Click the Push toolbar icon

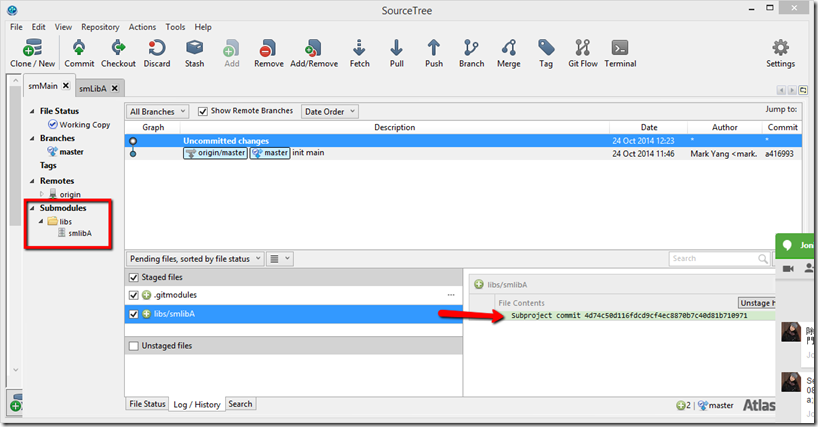point(434,48)
